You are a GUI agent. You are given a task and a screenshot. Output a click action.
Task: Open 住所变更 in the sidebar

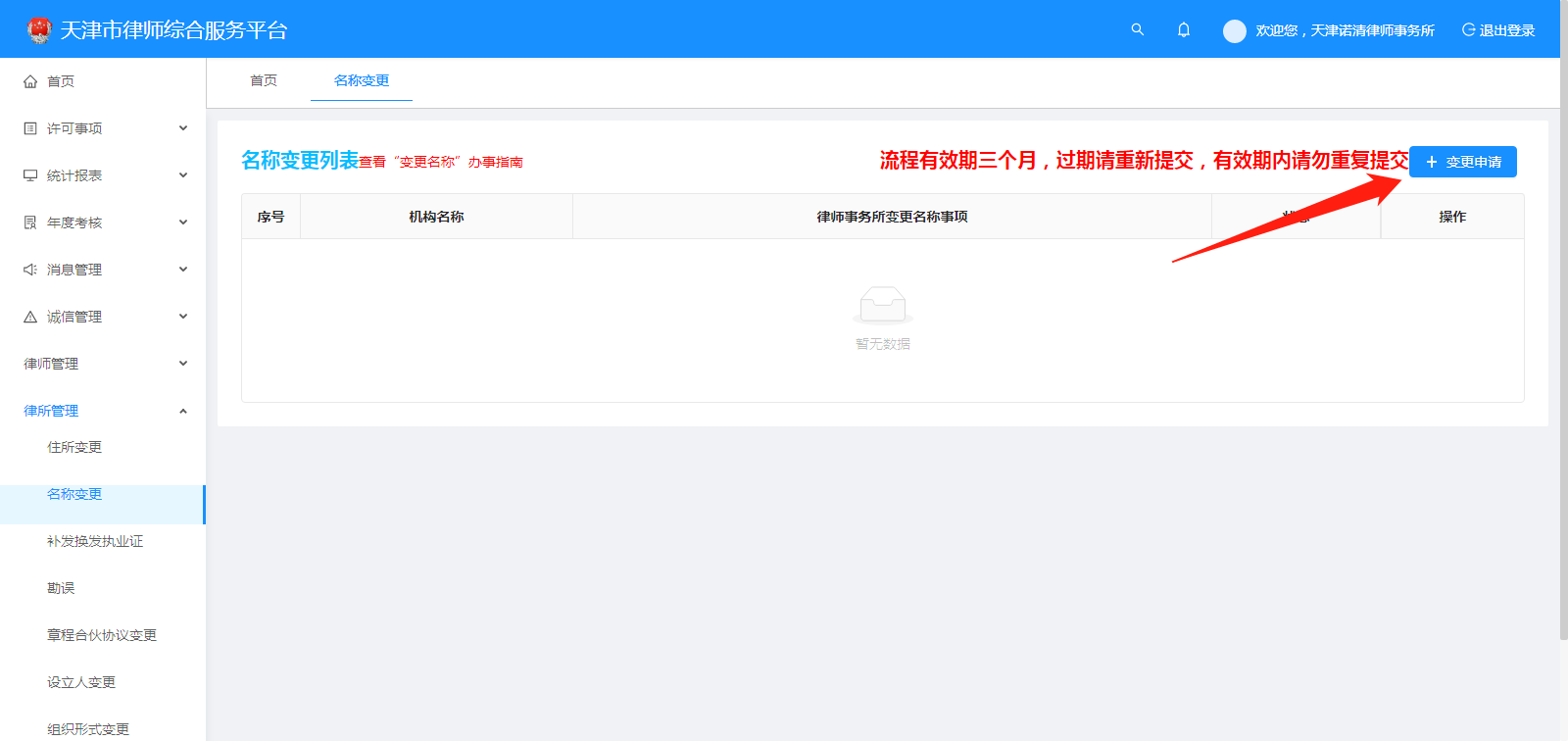pyautogui.click(x=74, y=447)
